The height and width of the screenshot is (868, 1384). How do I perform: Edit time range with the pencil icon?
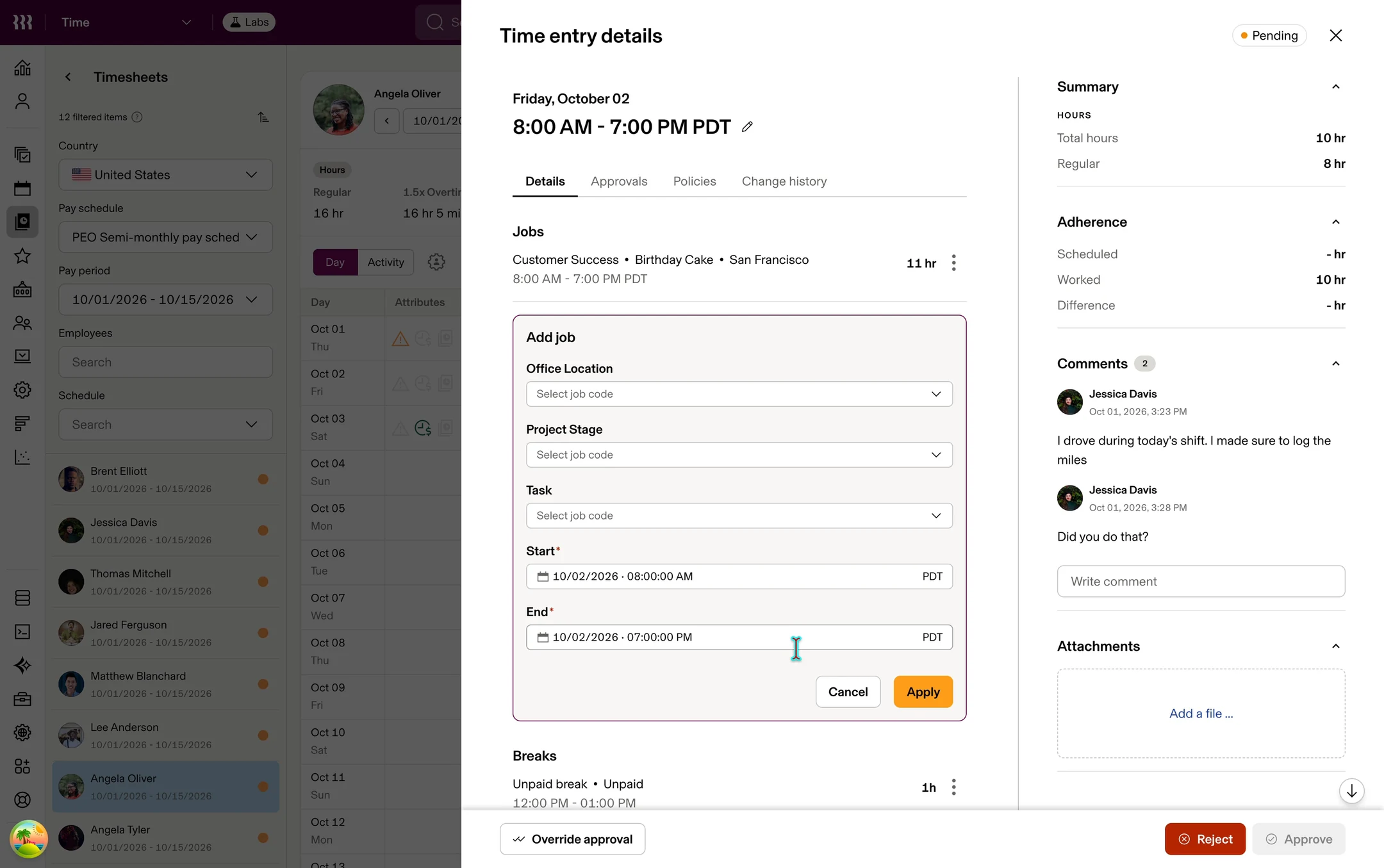click(747, 127)
